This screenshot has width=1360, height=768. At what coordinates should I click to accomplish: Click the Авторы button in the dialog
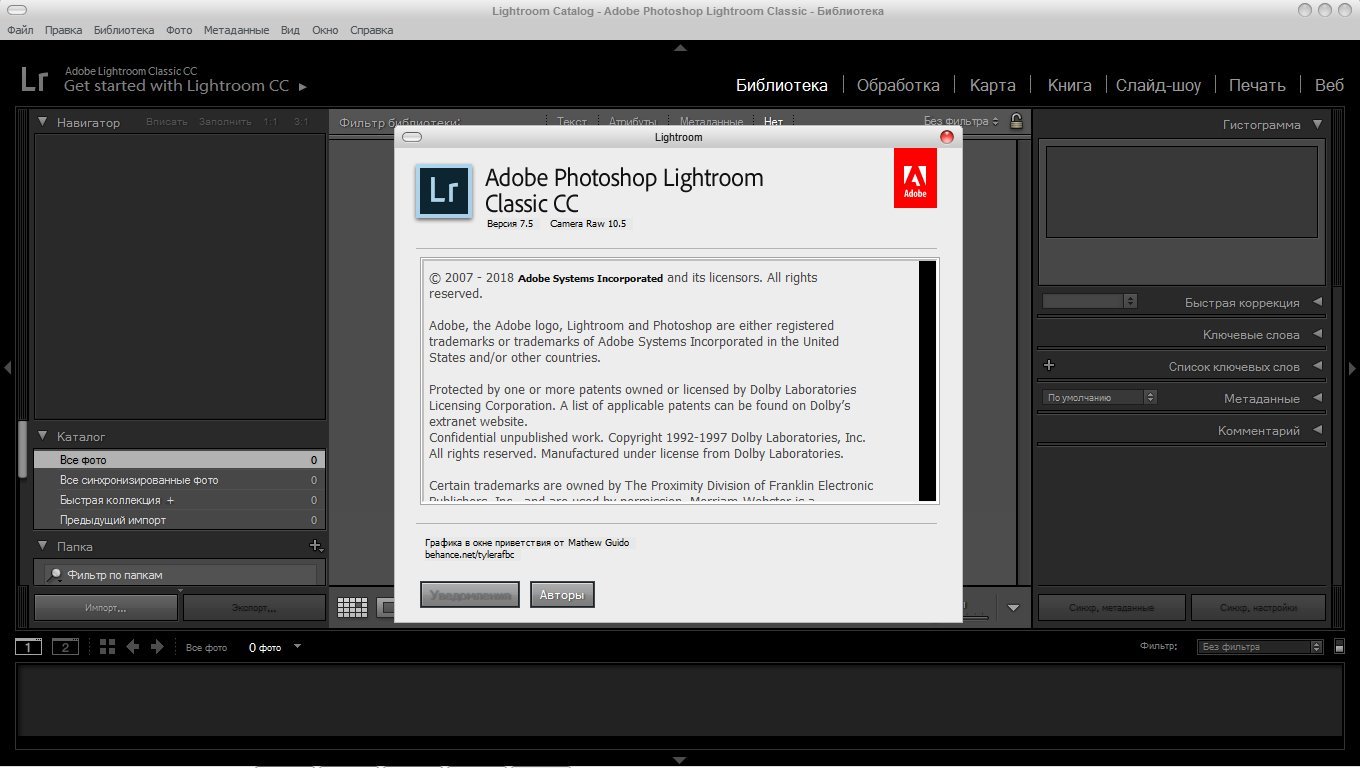562,595
